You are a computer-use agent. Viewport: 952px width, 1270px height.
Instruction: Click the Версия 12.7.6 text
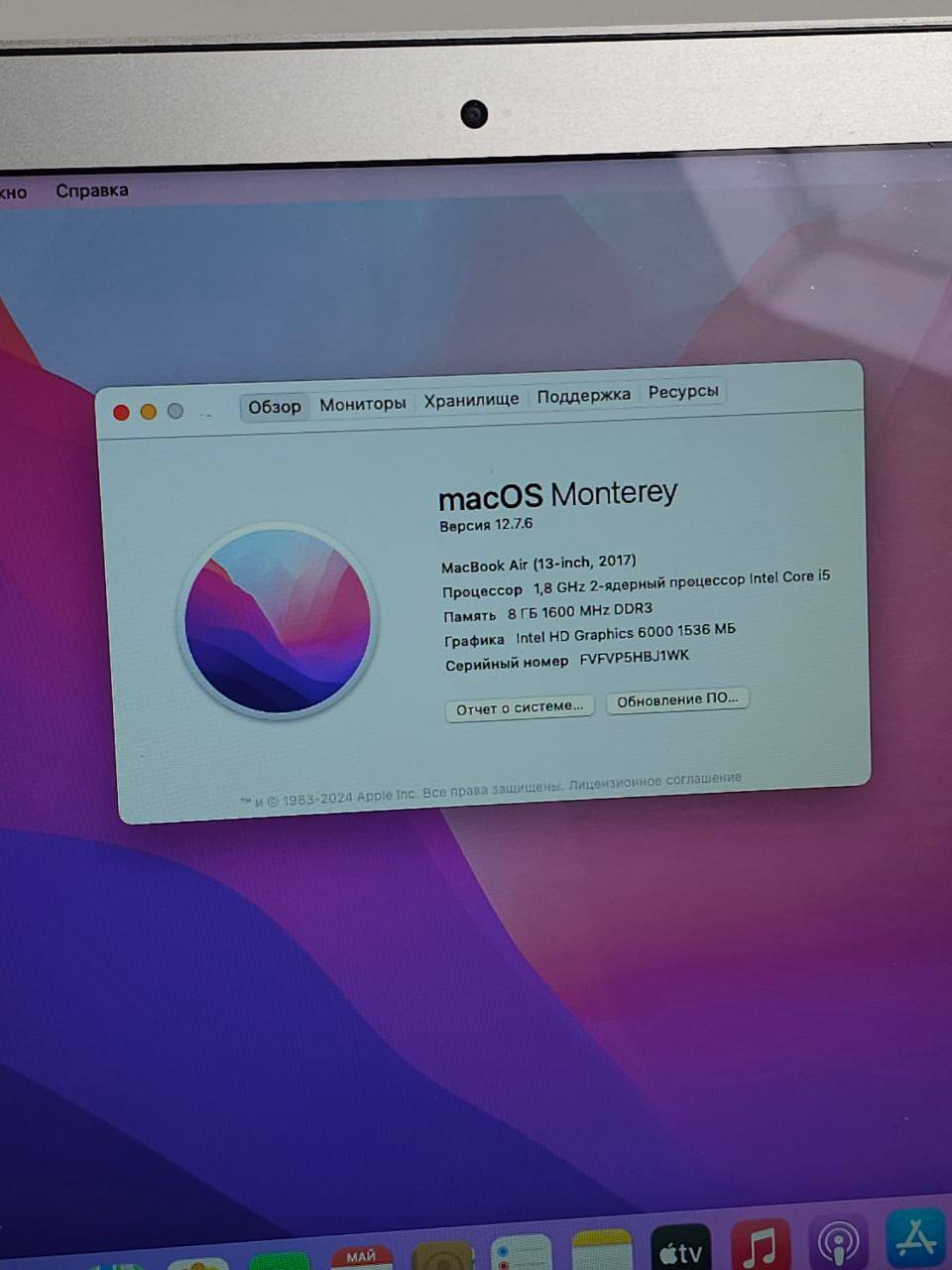pyautogui.click(x=486, y=524)
